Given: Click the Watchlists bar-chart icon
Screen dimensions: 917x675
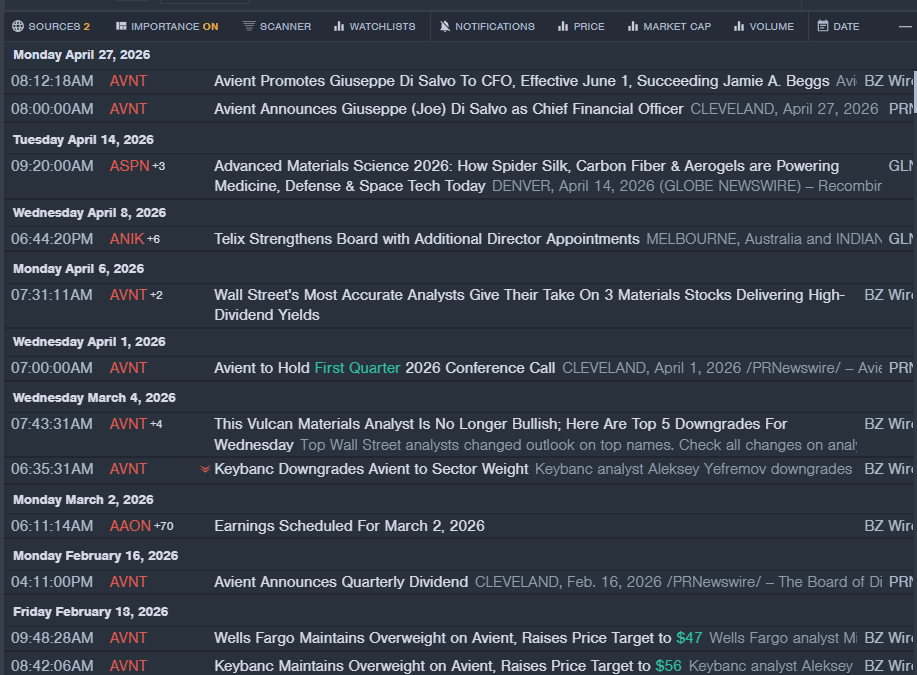Looking at the screenshot, I should 339,26.
